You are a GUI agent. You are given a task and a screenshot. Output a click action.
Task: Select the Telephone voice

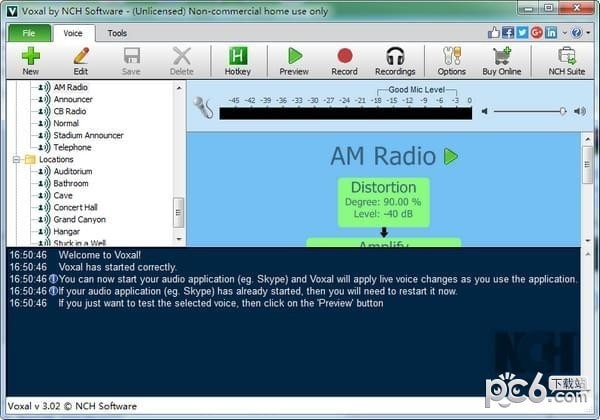click(72, 147)
